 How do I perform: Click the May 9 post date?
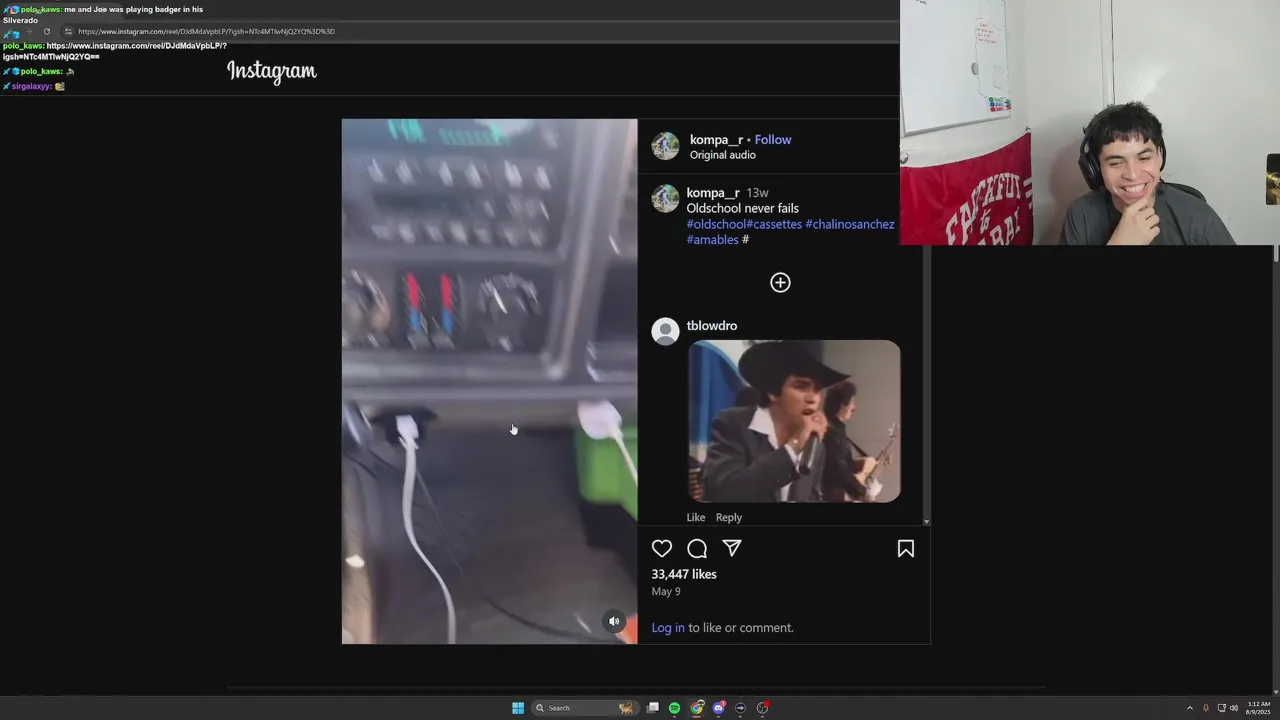pos(666,591)
